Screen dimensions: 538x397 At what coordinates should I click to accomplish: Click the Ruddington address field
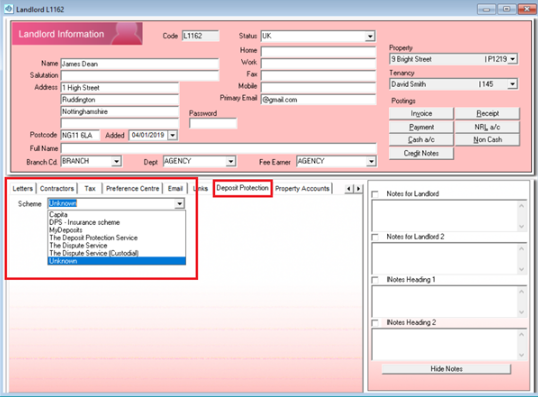point(120,100)
